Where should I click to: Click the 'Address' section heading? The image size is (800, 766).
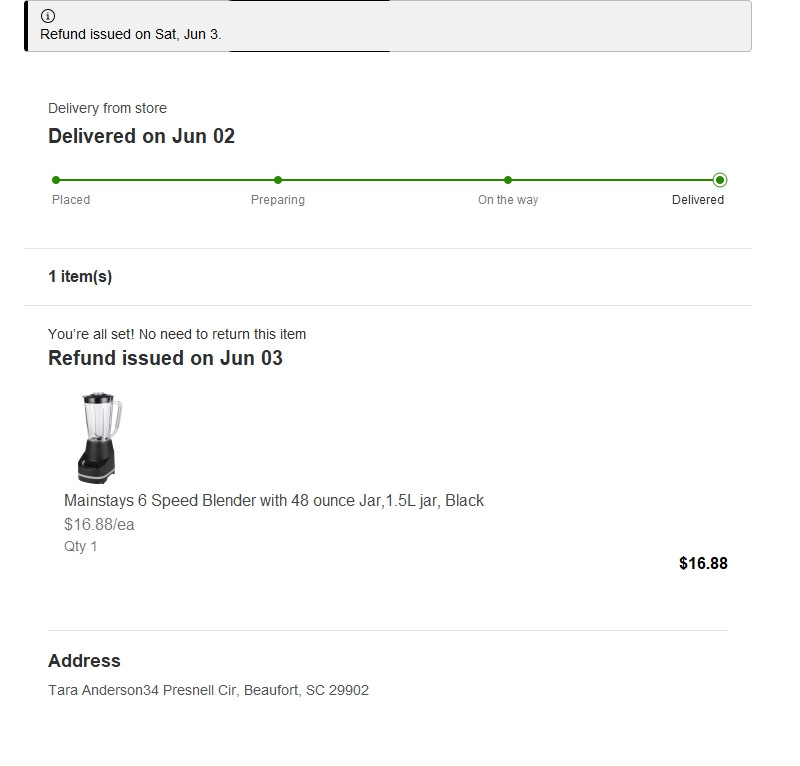(84, 661)
